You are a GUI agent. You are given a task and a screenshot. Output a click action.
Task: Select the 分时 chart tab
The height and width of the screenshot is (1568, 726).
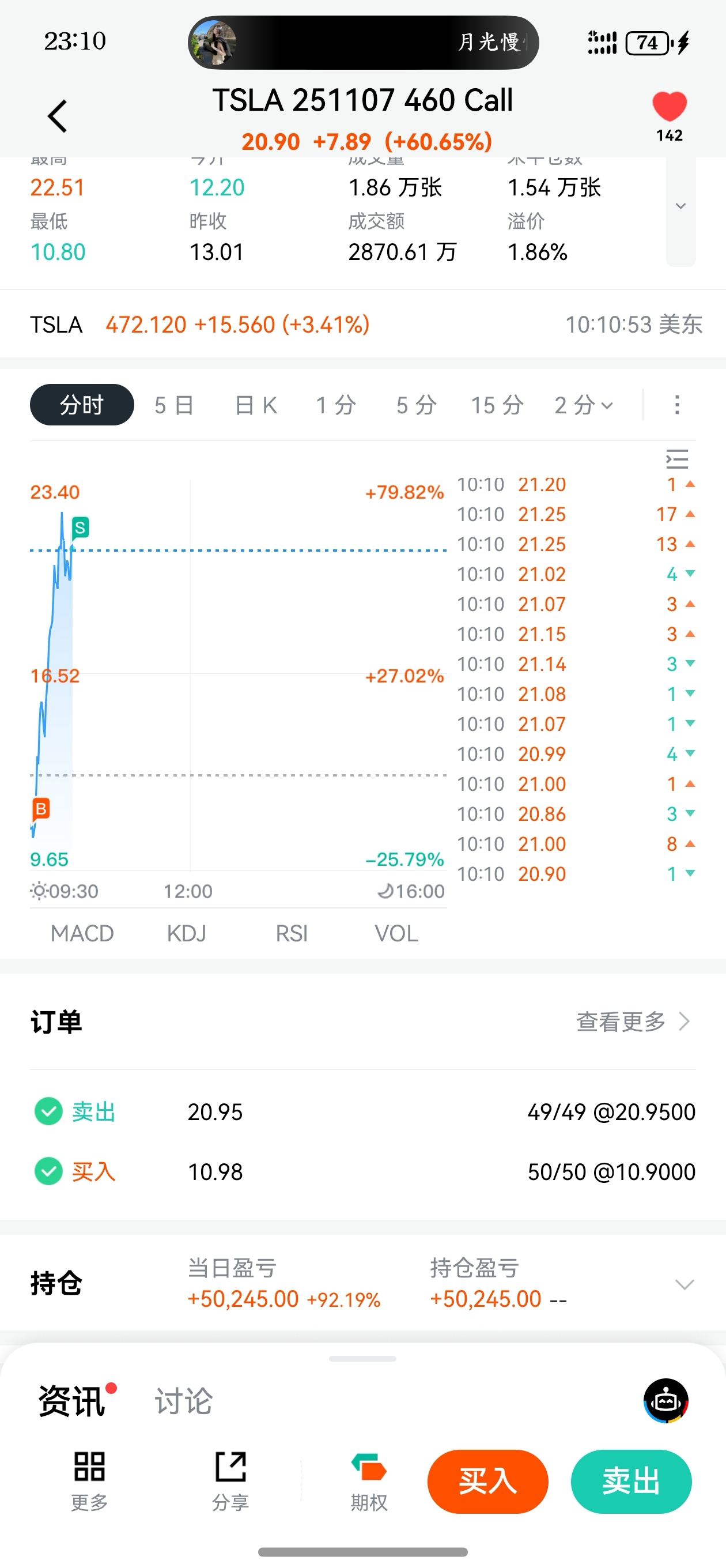point(82,405)
